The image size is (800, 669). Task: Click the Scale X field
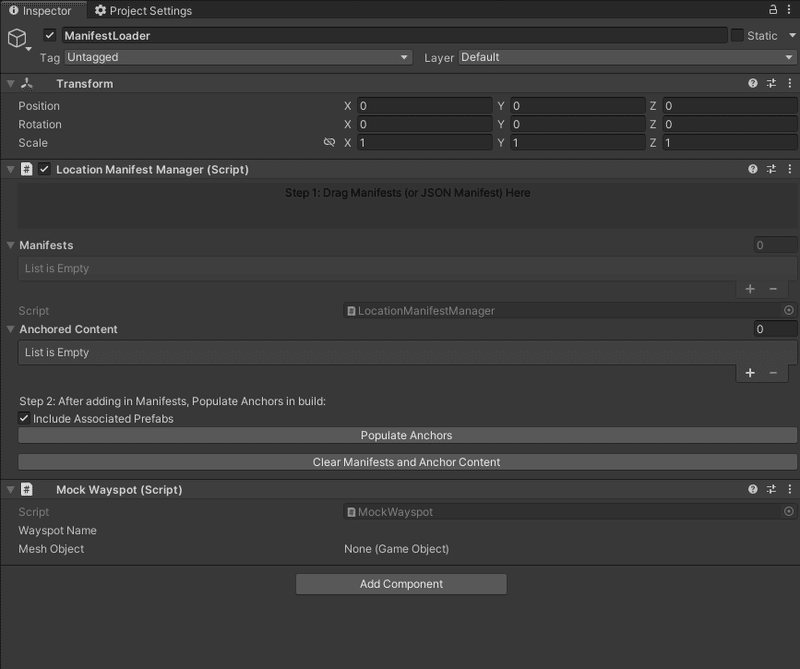424,142
